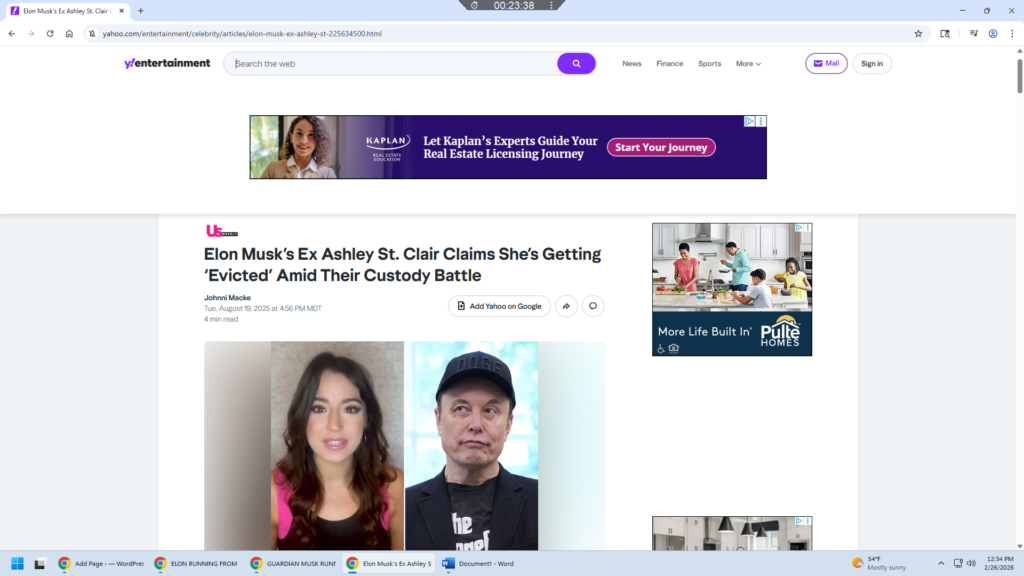This screenshot has width=1024, height=576.
Task: Click the Yahoo entertainment logo
Action: 167,63
